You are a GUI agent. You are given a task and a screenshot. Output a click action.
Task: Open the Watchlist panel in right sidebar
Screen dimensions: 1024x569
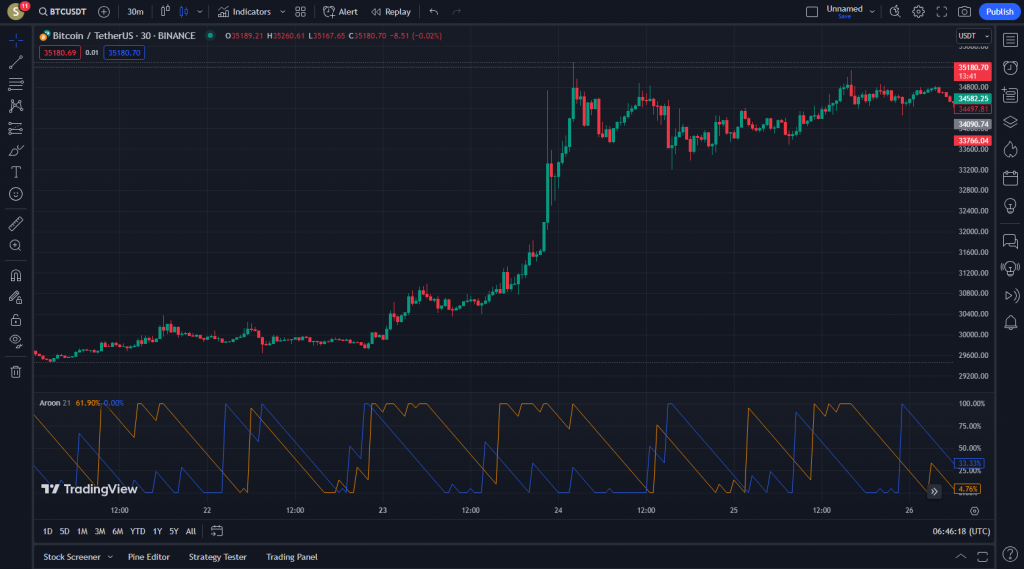point(1010,39)
